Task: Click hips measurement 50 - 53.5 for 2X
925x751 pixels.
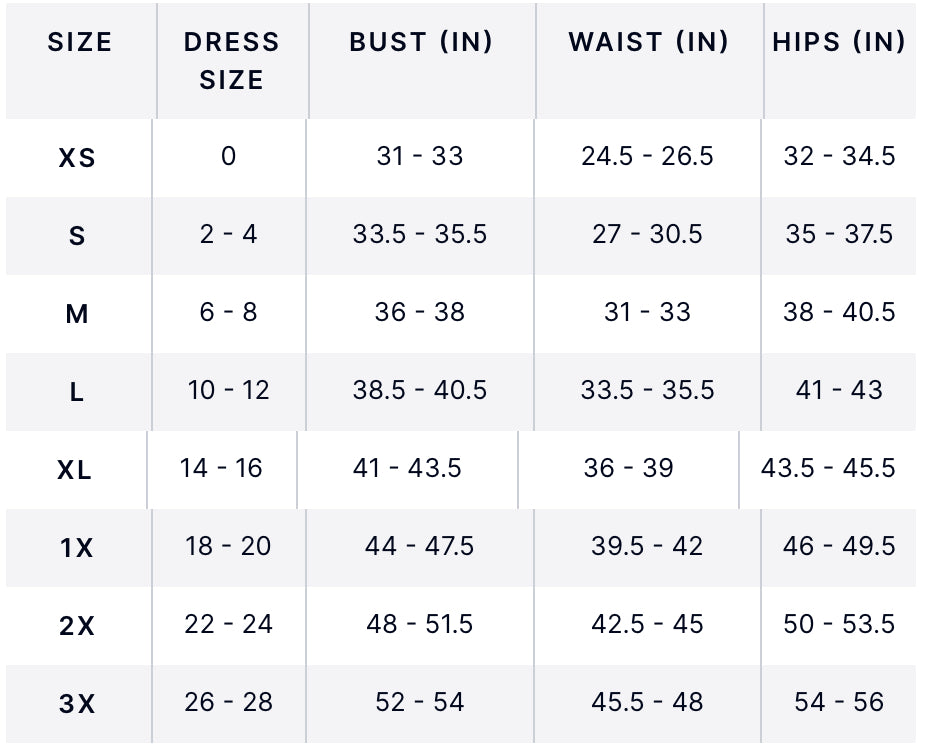Action: coord(839,624)
